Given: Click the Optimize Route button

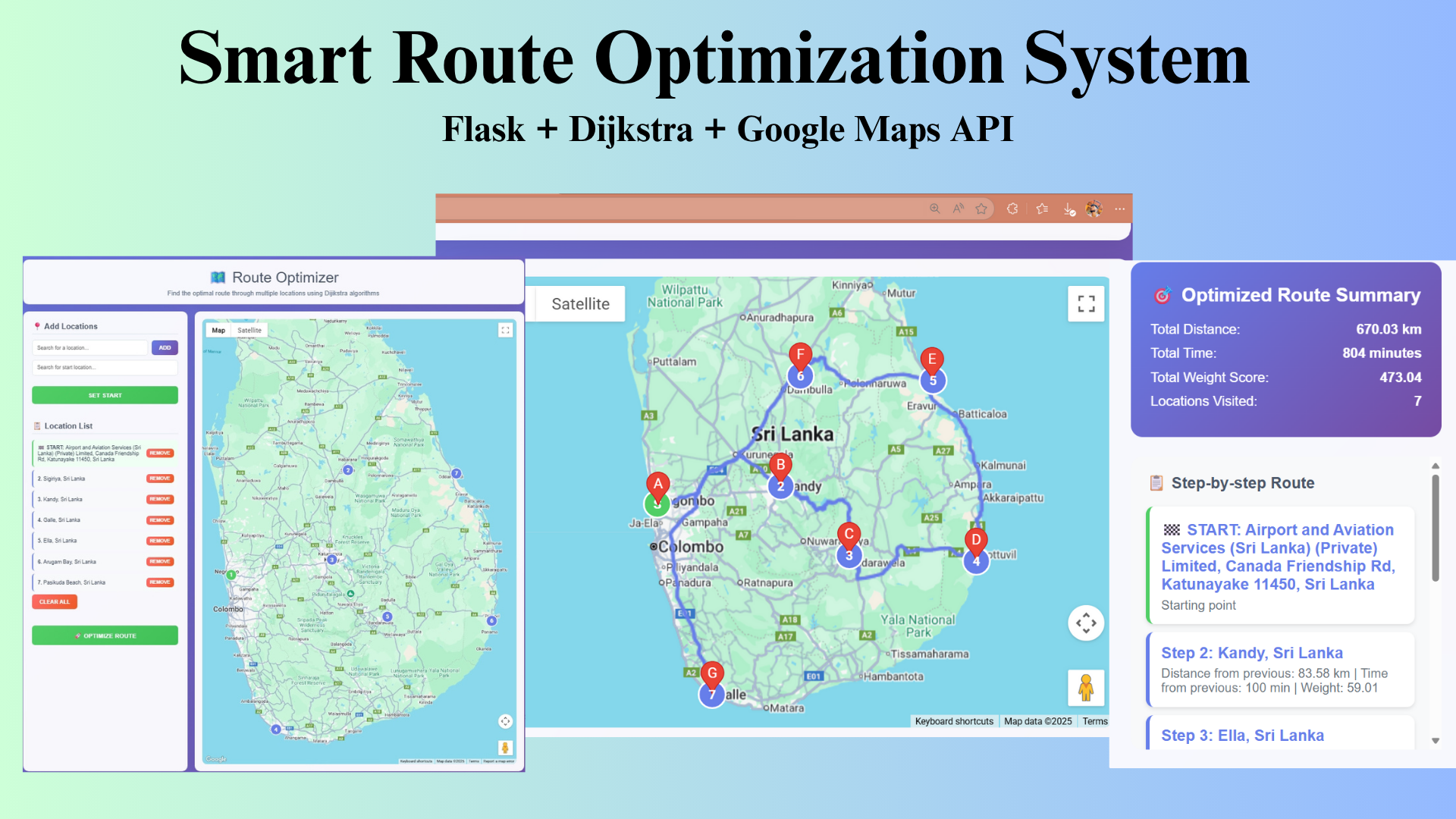Looking at the screenshot, I should point(105,635).
